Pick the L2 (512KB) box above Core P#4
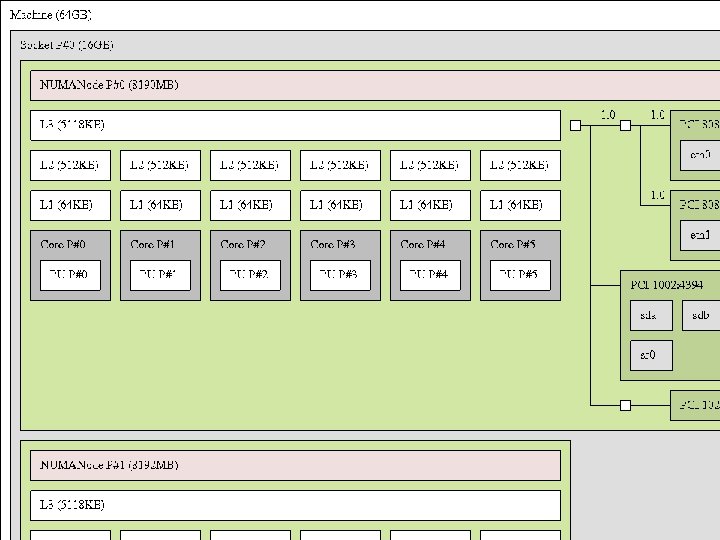Screen dimensions: 720x540 [430, 165]
